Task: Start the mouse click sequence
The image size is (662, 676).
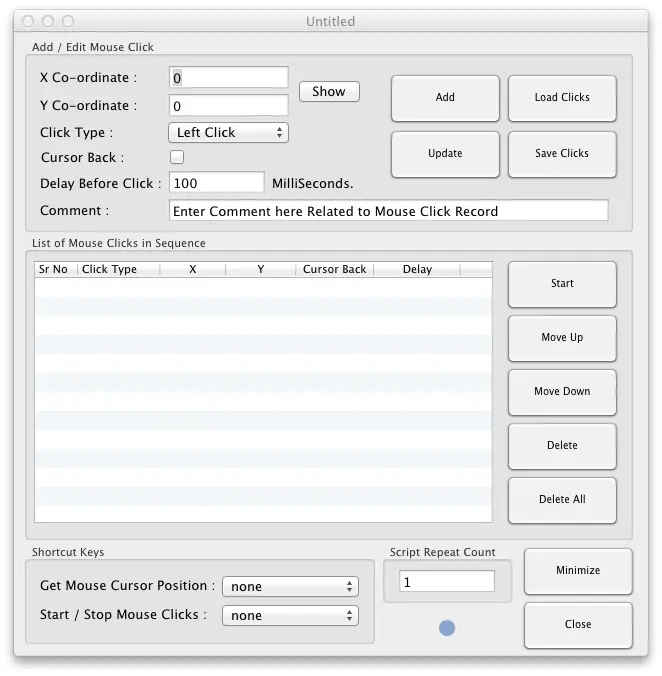Action: click(562, 284)
